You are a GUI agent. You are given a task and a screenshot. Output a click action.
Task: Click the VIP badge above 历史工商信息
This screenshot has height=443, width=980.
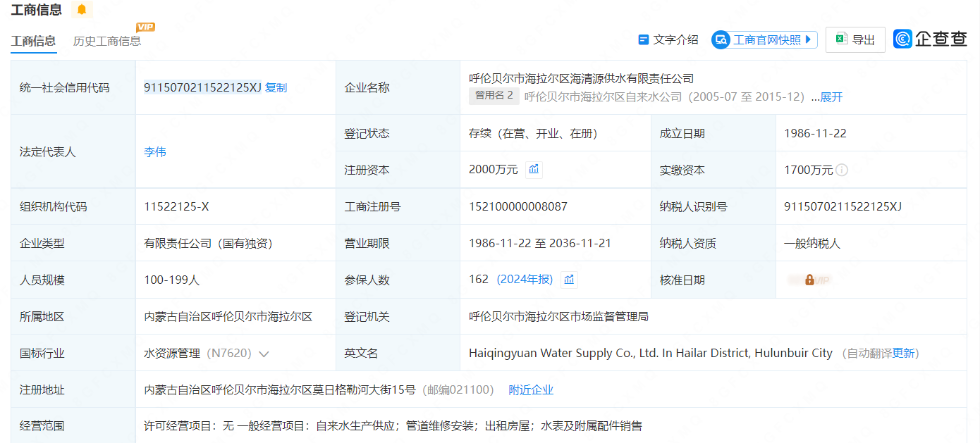click(145, 27)
